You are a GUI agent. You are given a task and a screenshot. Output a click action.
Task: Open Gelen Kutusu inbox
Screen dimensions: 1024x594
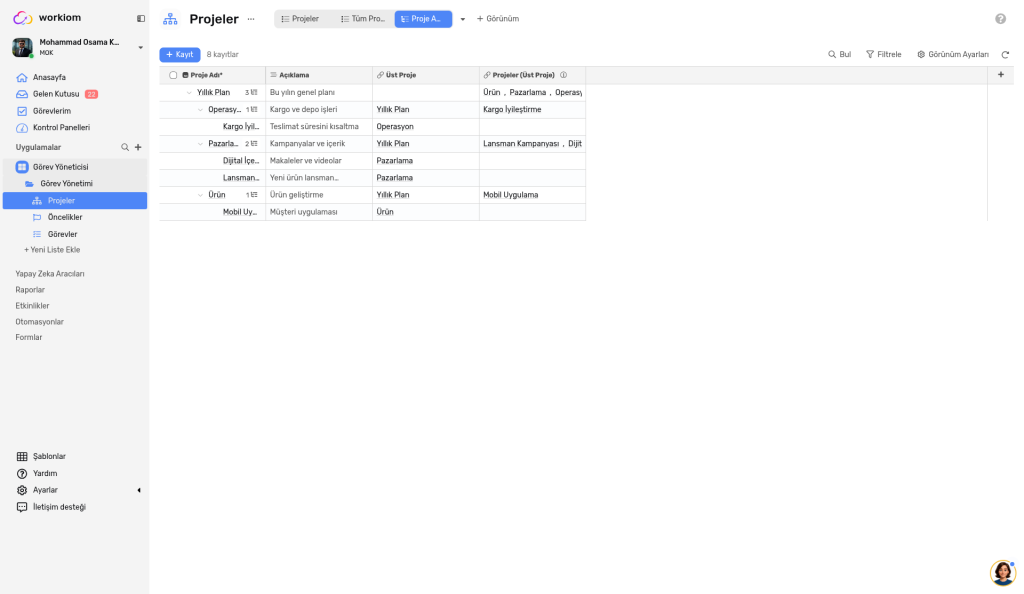coord(56,94)
